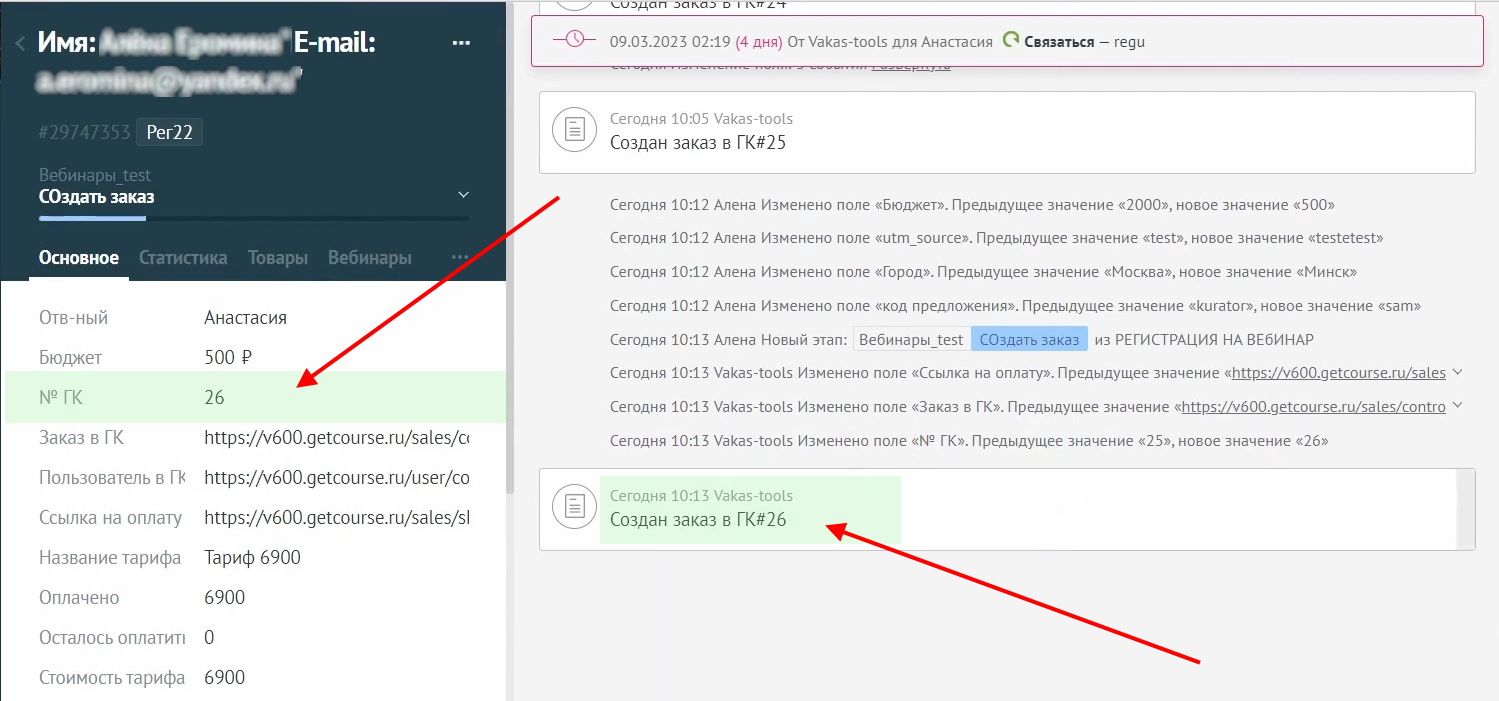Open the Товары tab
The height and width of the screenshot is (701, 1499).
pyautogui.click(x=277, y=258)
